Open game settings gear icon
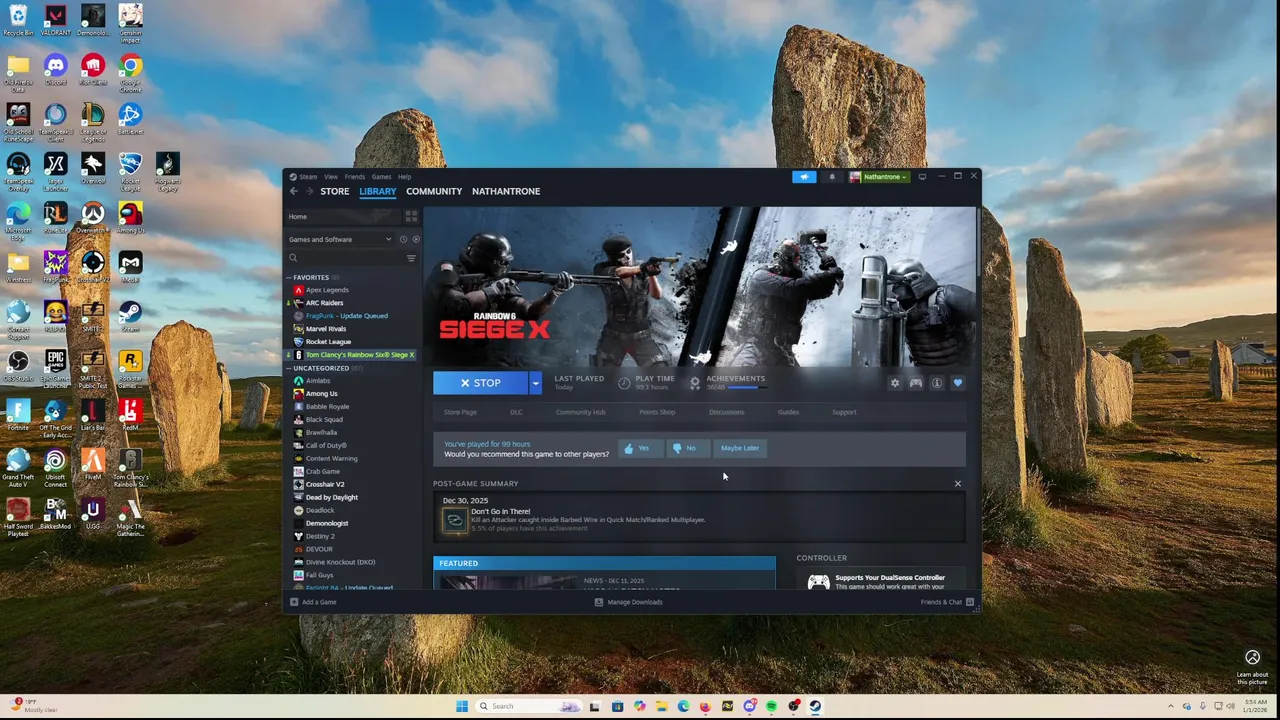Viewport: 1280px width, 720px height. point(895,383)
